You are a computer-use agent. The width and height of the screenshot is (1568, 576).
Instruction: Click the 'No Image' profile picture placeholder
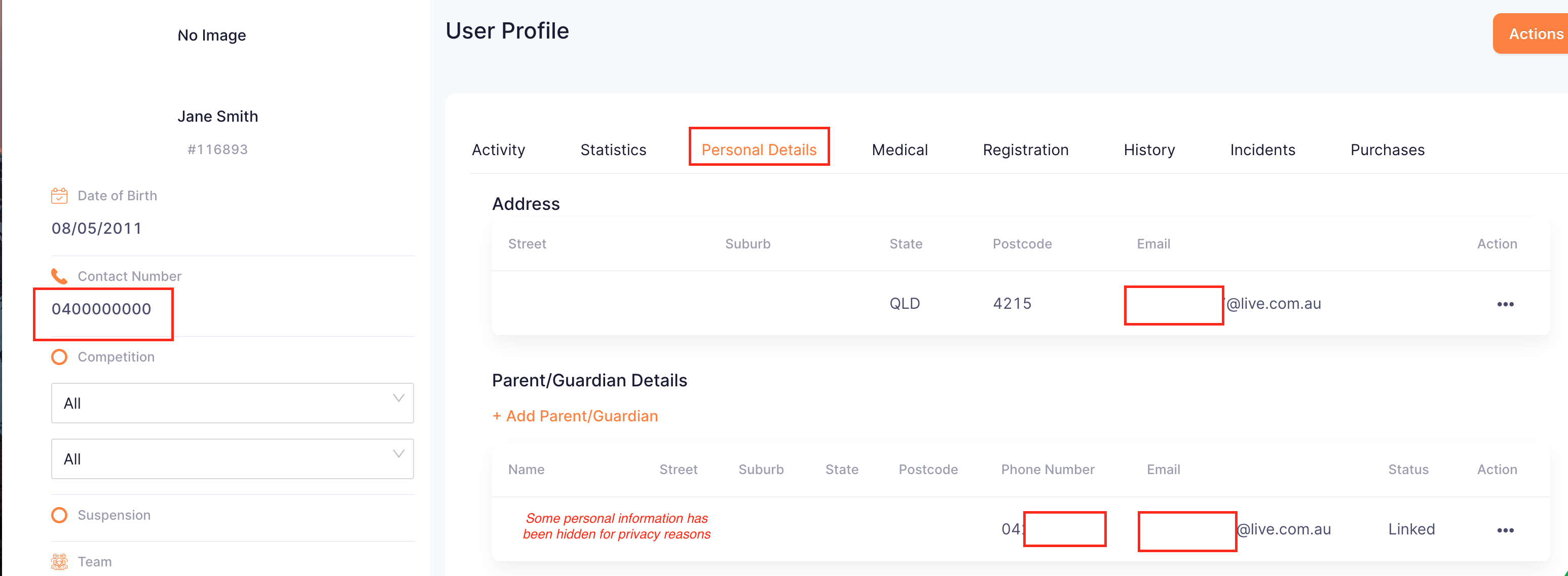pos(211,35)
